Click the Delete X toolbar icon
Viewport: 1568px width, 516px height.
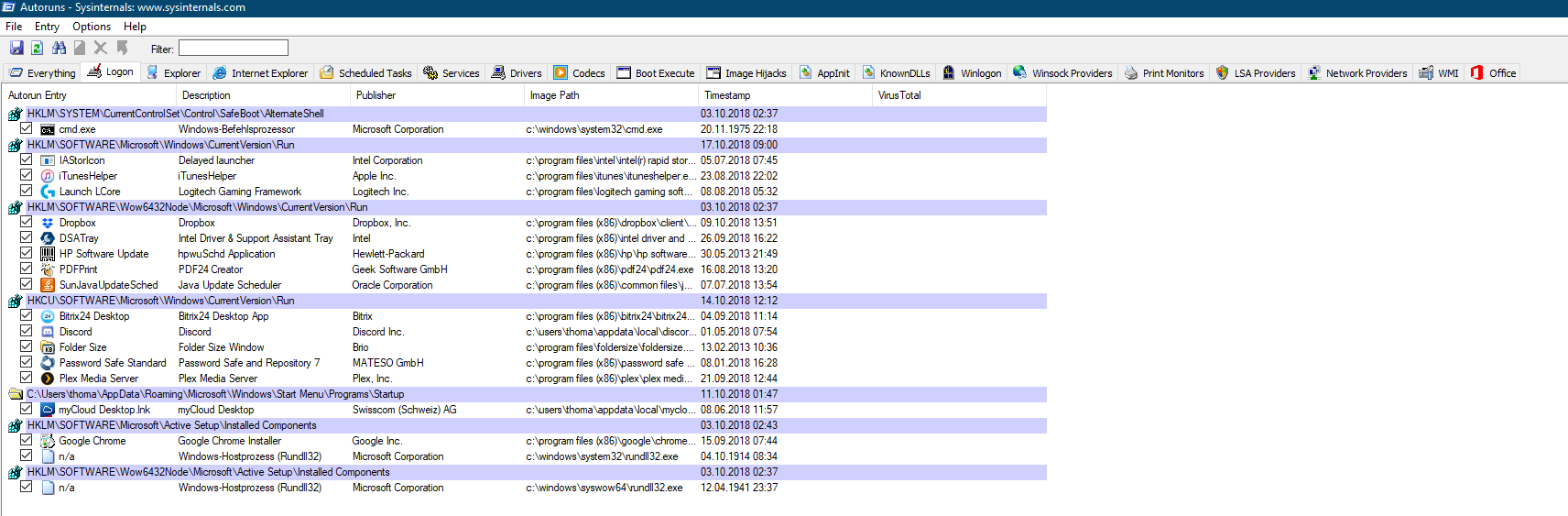(x=101, y=48)
